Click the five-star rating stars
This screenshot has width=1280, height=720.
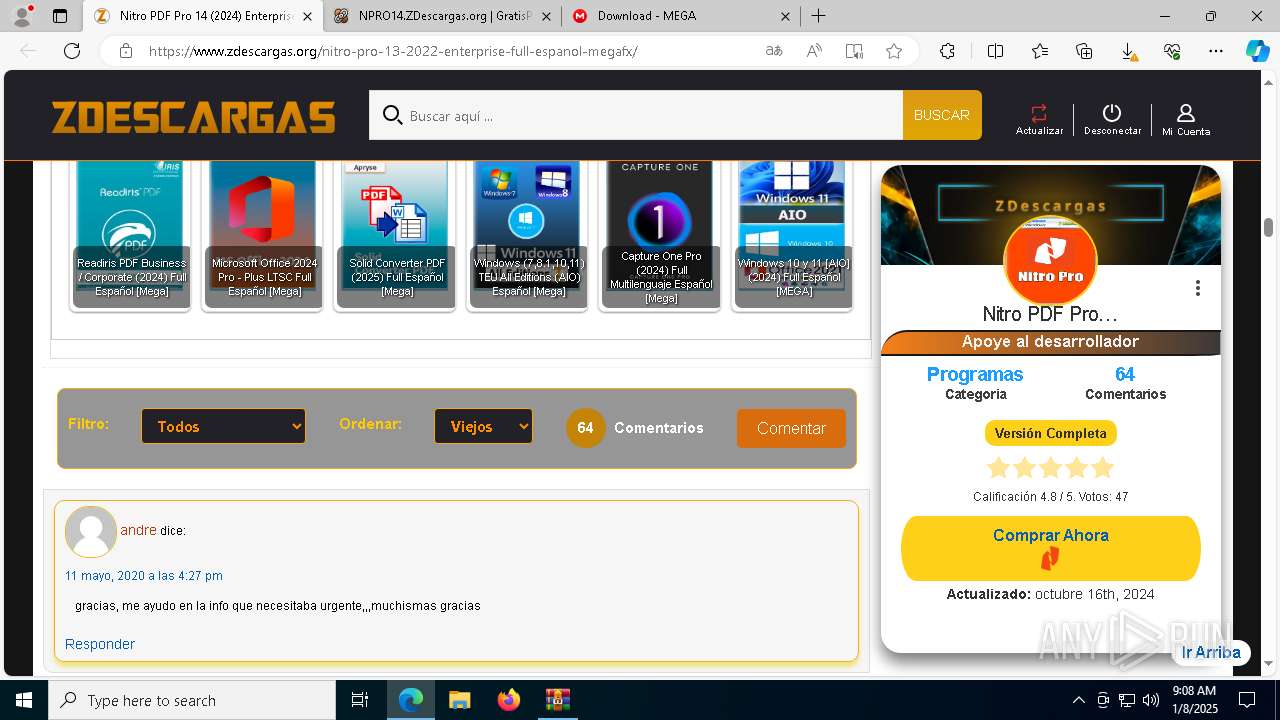click(x=1050, y=468)
